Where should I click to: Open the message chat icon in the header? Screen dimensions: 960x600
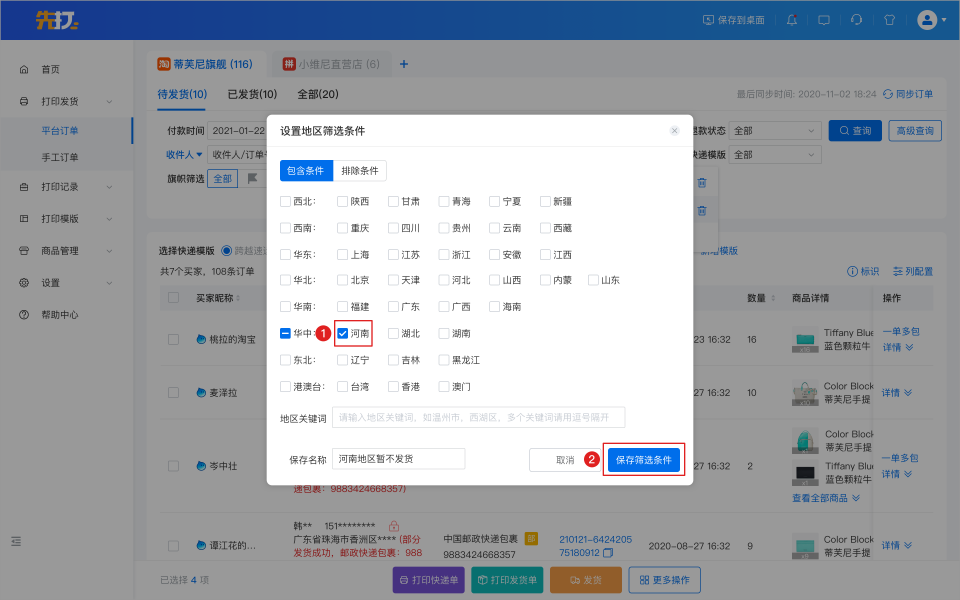tap(824, 19)
